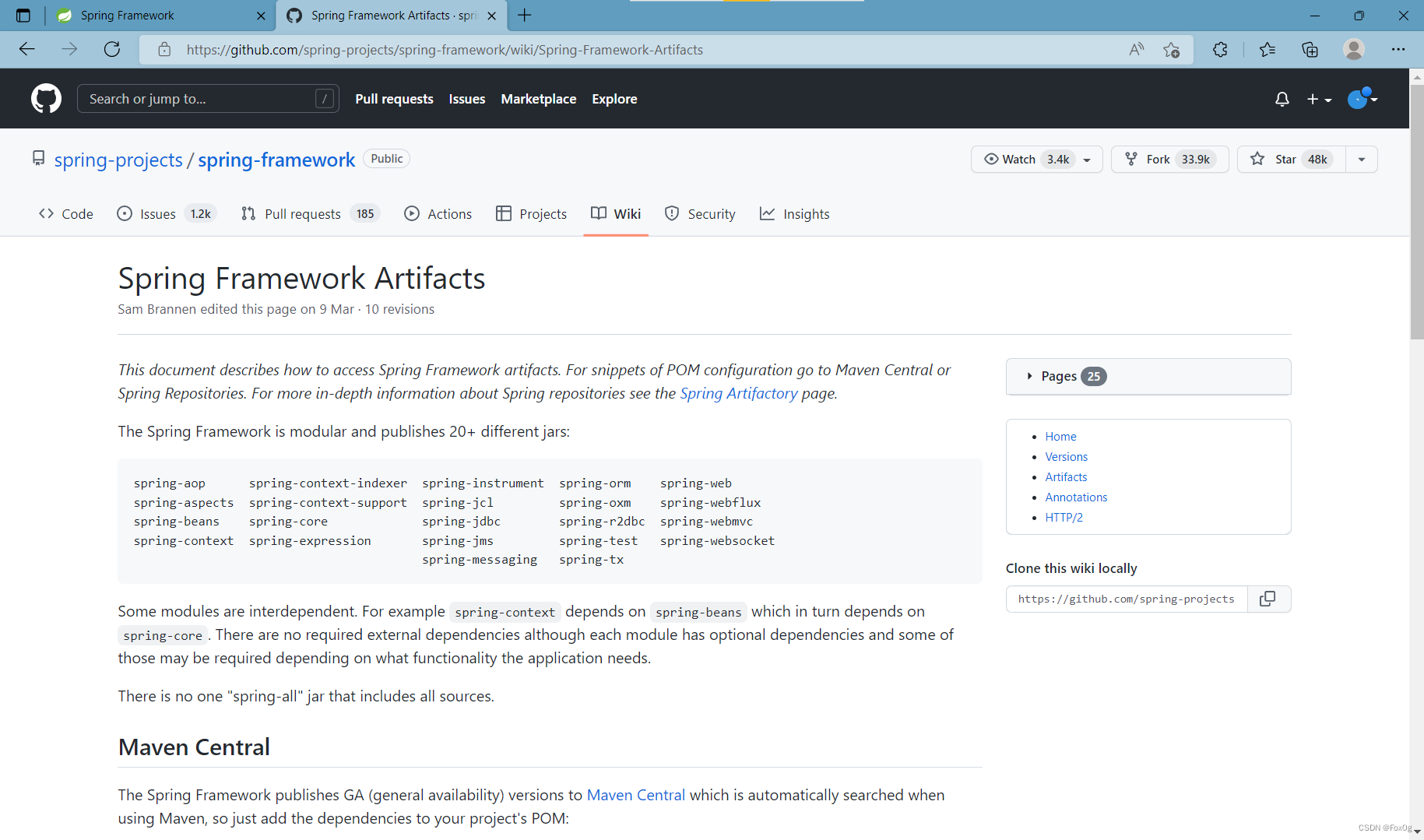Open the Watch dropdown
The image size is (1424, 840).
(x=1036, y=160)
